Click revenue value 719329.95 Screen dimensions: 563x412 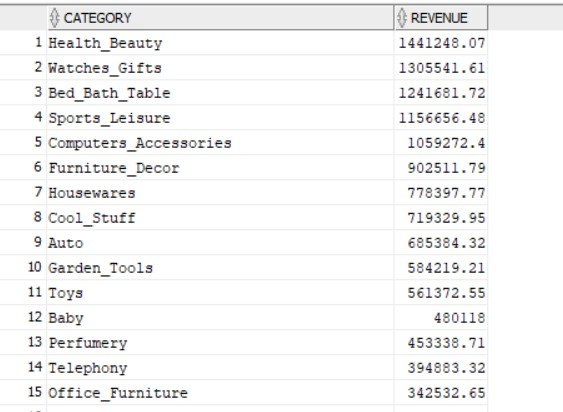(446, 218)
